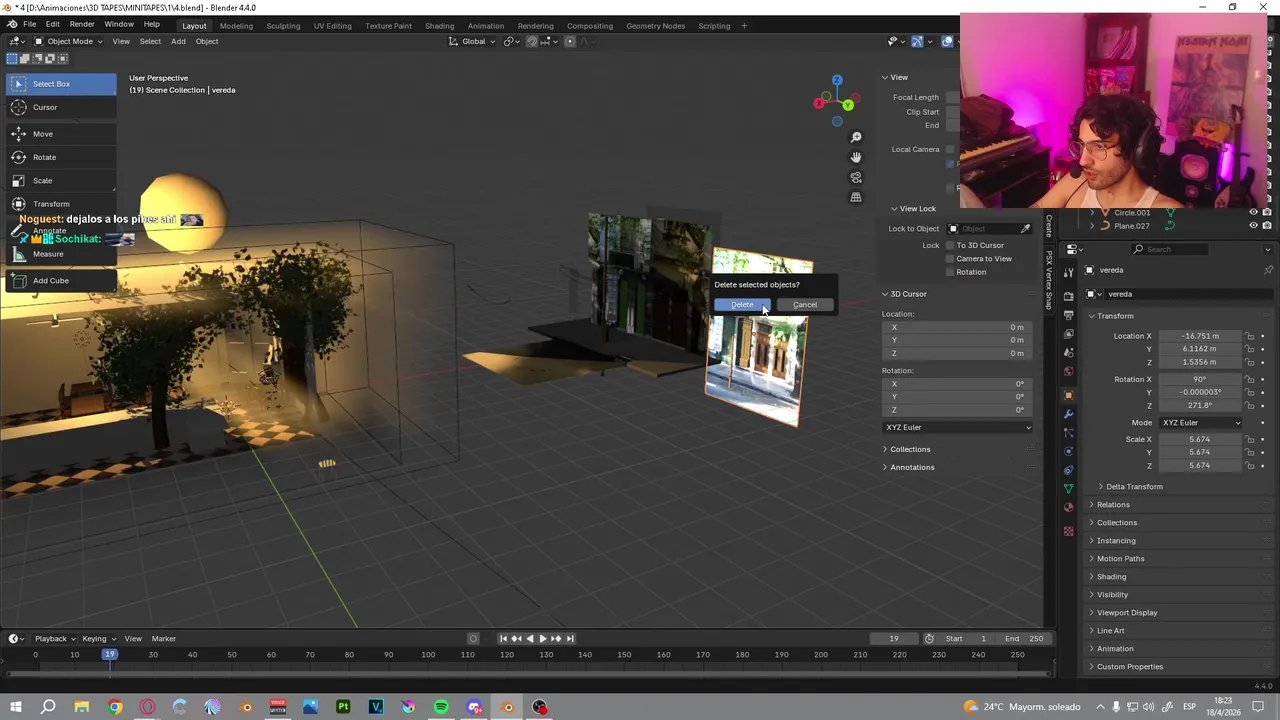
Task: Click current frame field showing 19
Action: [894, 639]
